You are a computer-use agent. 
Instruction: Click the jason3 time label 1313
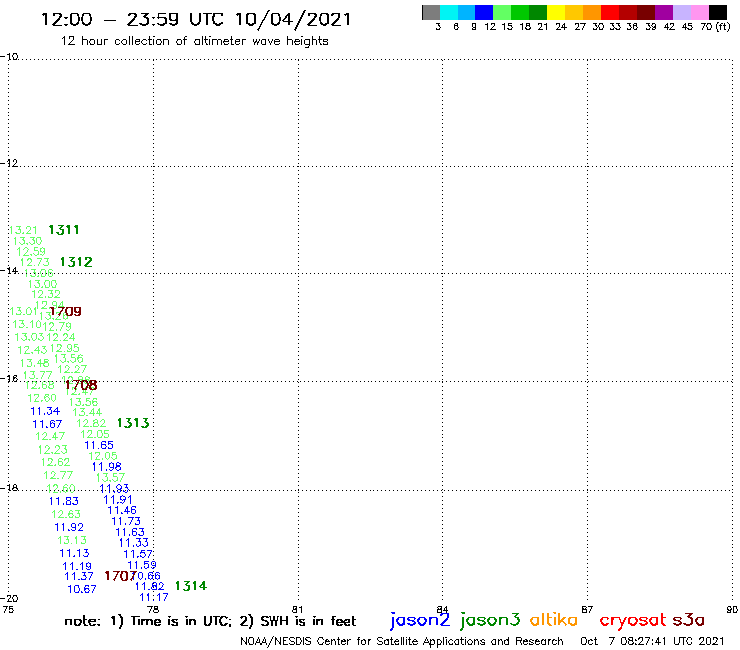pyautogui.click(x=133, y=423)
